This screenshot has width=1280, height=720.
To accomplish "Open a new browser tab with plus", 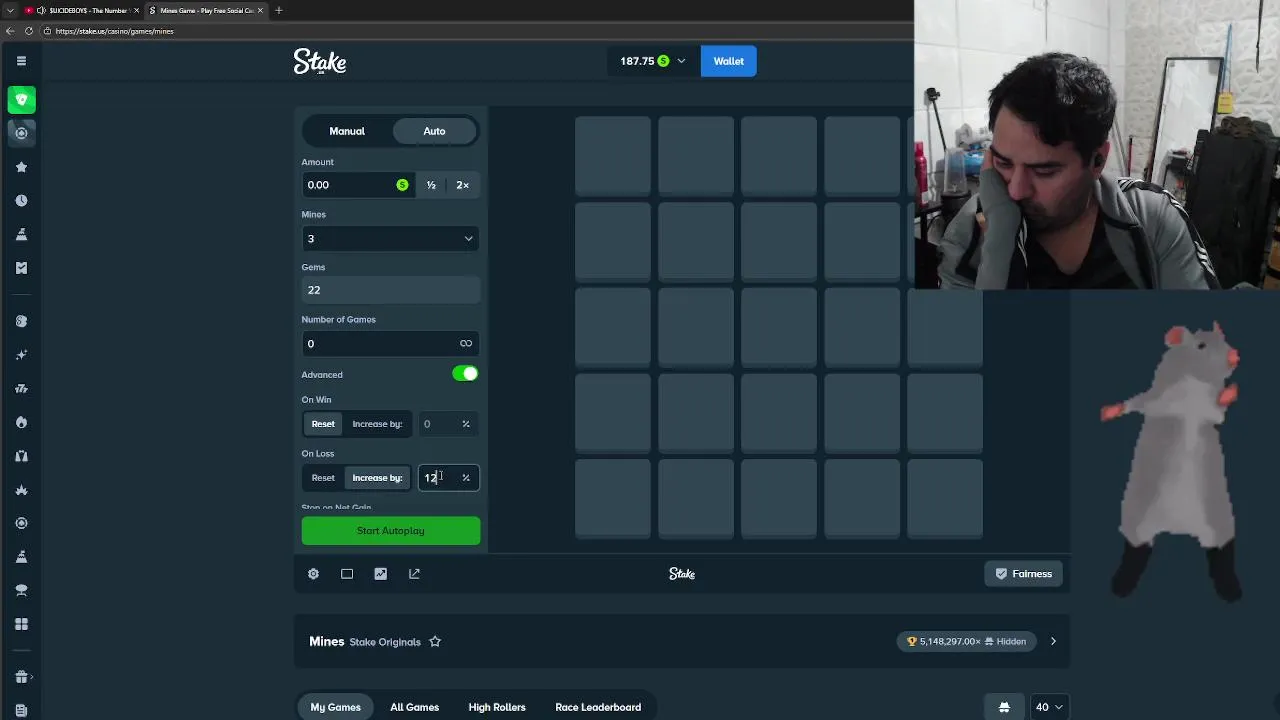I will point(279,10).
